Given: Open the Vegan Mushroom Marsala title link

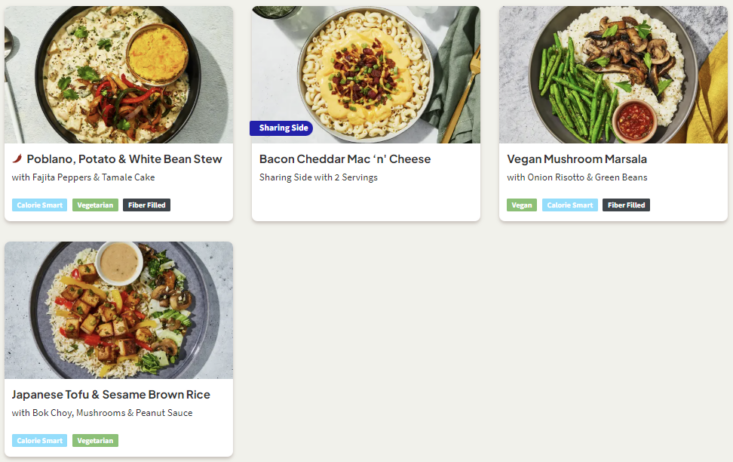Looking at the screenshot, I should point(577,159).
